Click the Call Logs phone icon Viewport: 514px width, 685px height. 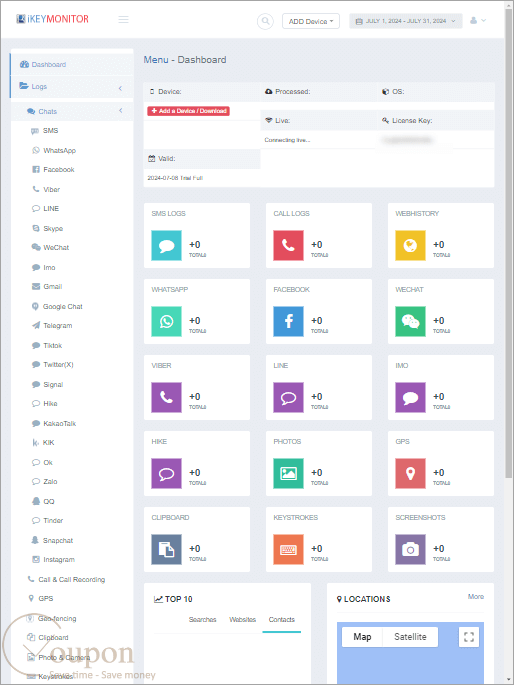[288, 246]
